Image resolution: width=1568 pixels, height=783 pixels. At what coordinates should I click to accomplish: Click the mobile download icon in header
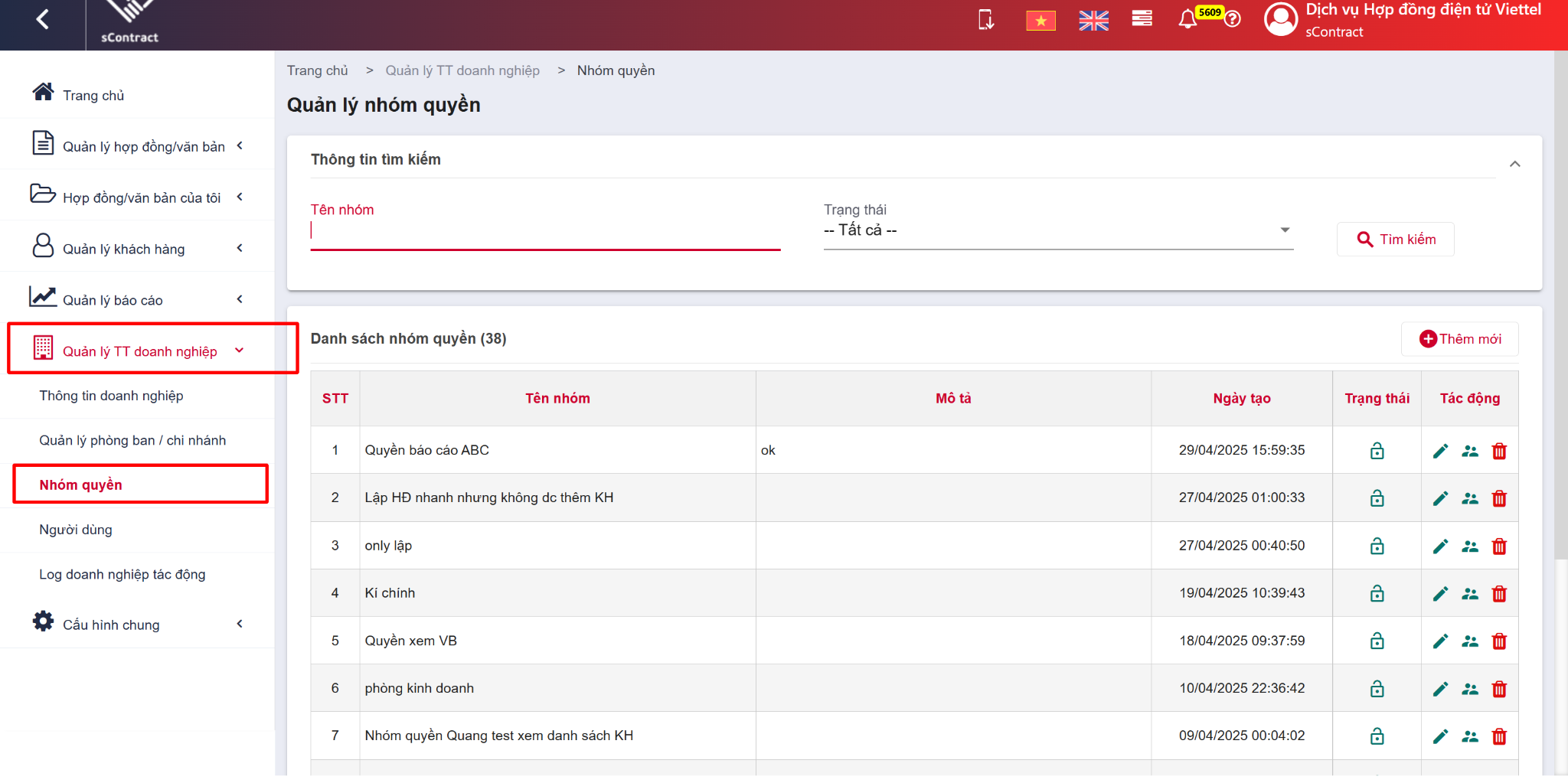pyautogui.click(x=986, y=19)
